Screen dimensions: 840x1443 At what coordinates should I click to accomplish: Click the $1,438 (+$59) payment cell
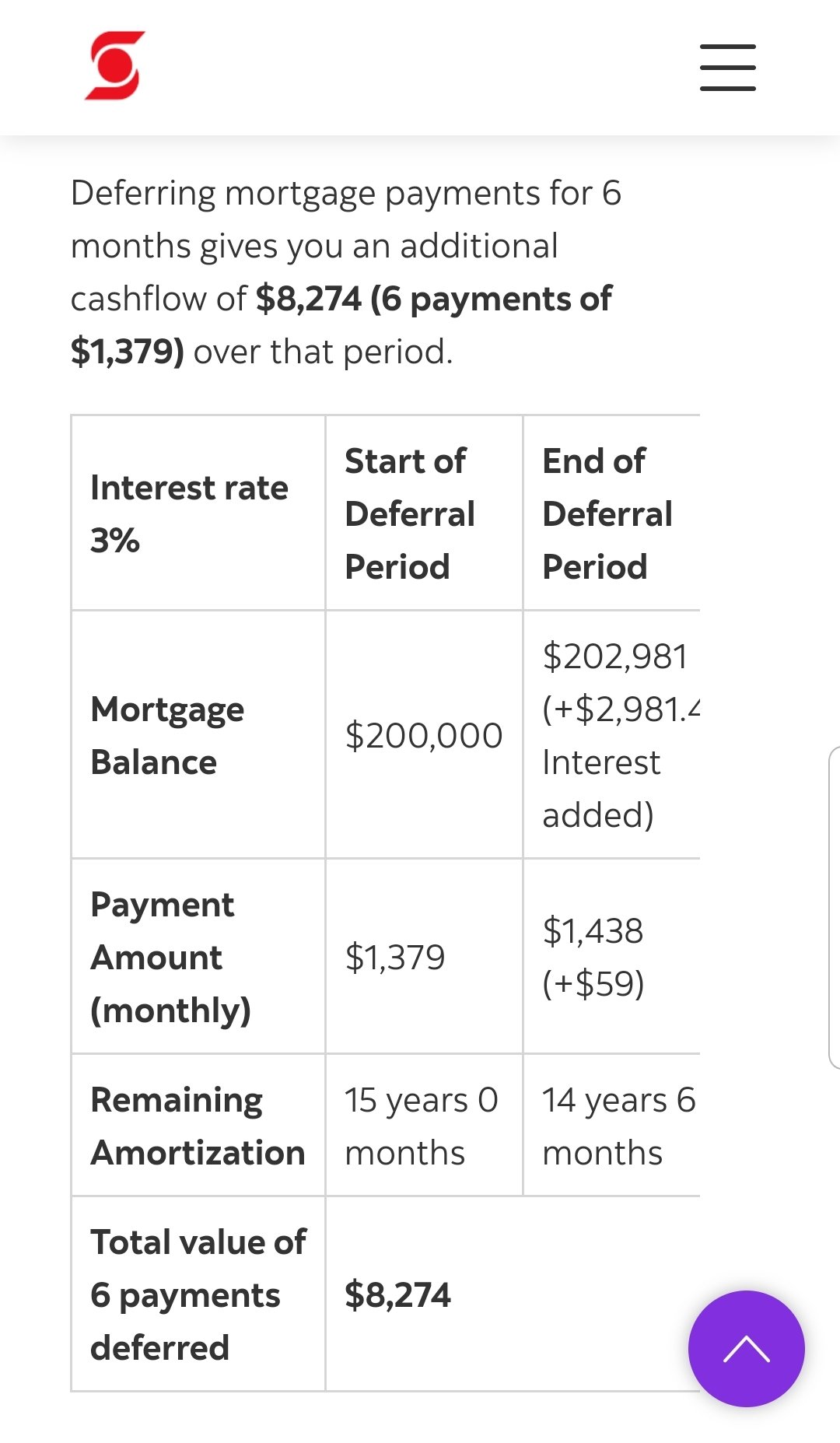point(593,957)
